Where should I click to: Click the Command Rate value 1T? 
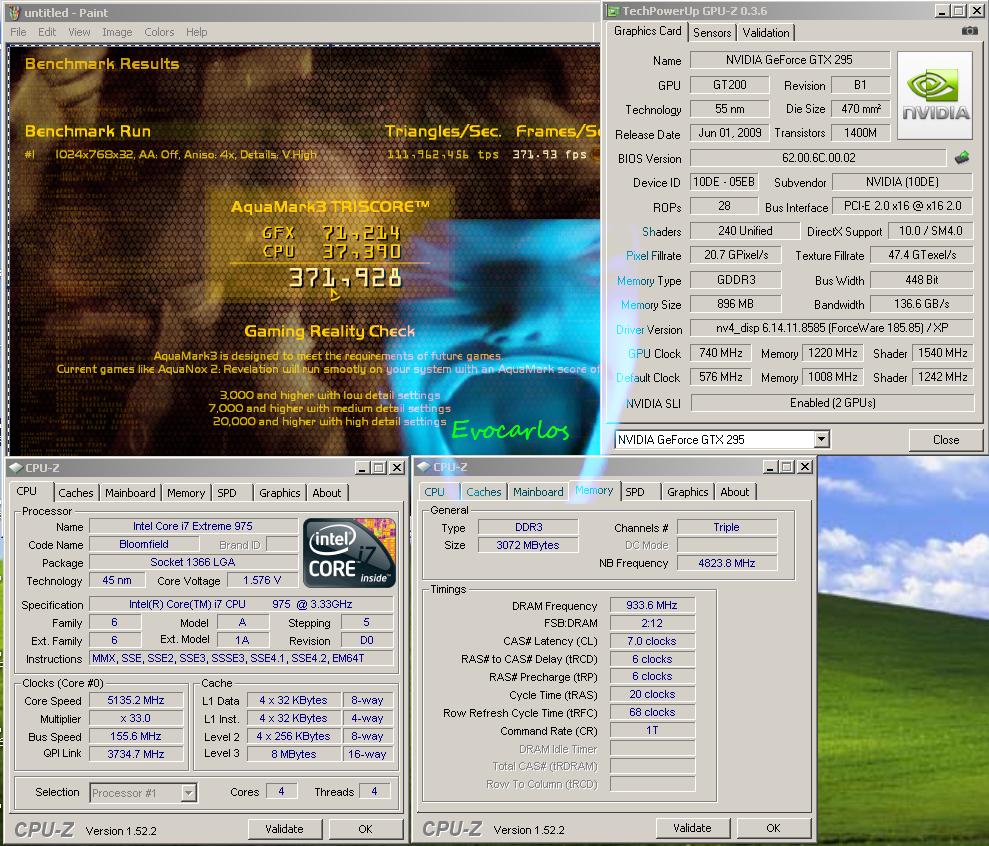(x=652, y=730)
